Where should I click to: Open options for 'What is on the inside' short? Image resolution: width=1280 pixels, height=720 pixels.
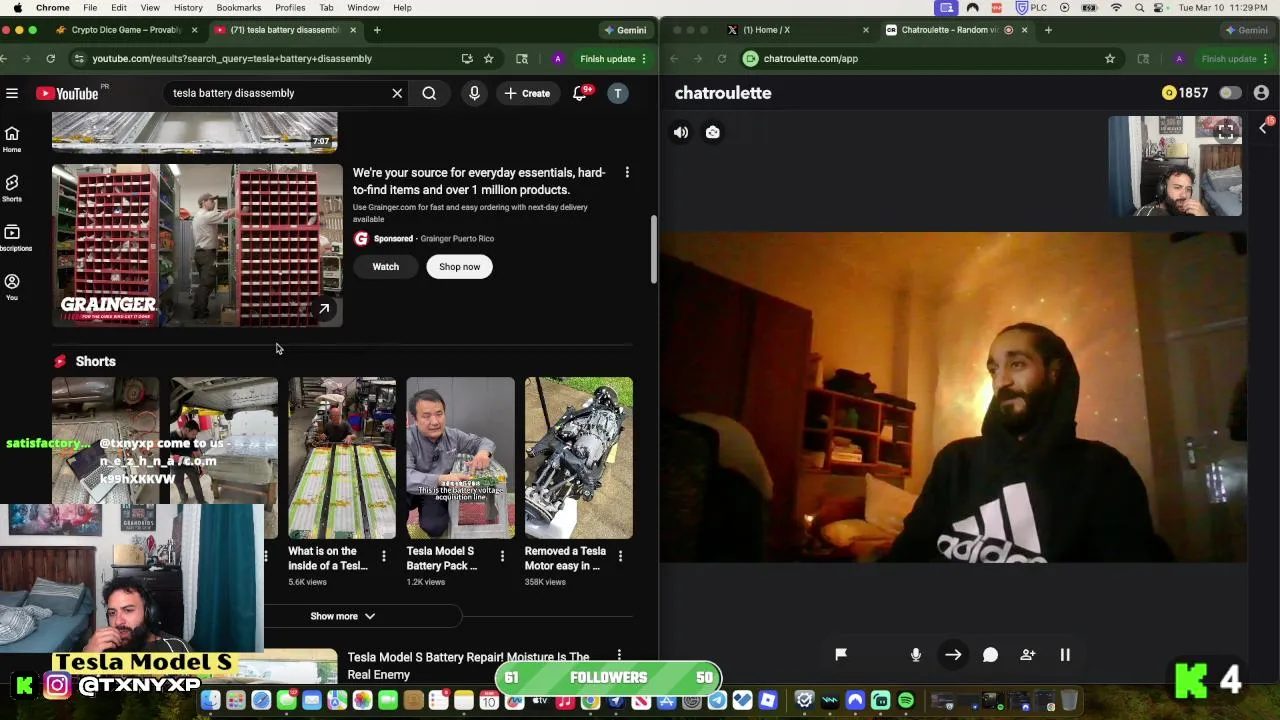[384, 556]
